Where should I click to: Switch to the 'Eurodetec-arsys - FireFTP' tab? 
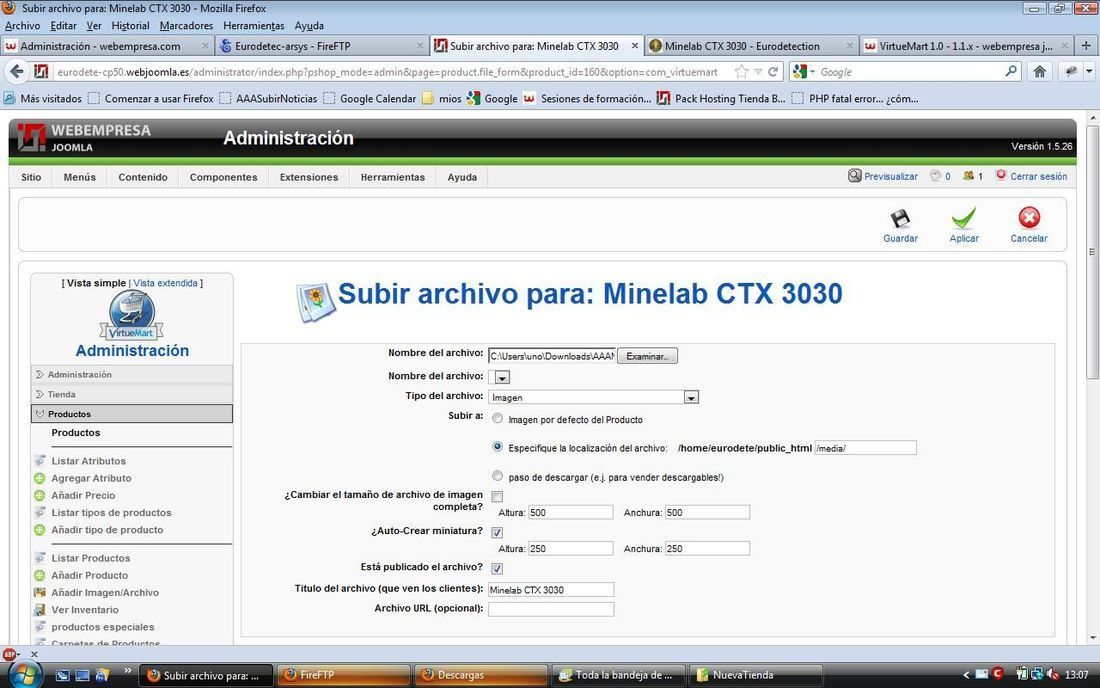(322, 46)
